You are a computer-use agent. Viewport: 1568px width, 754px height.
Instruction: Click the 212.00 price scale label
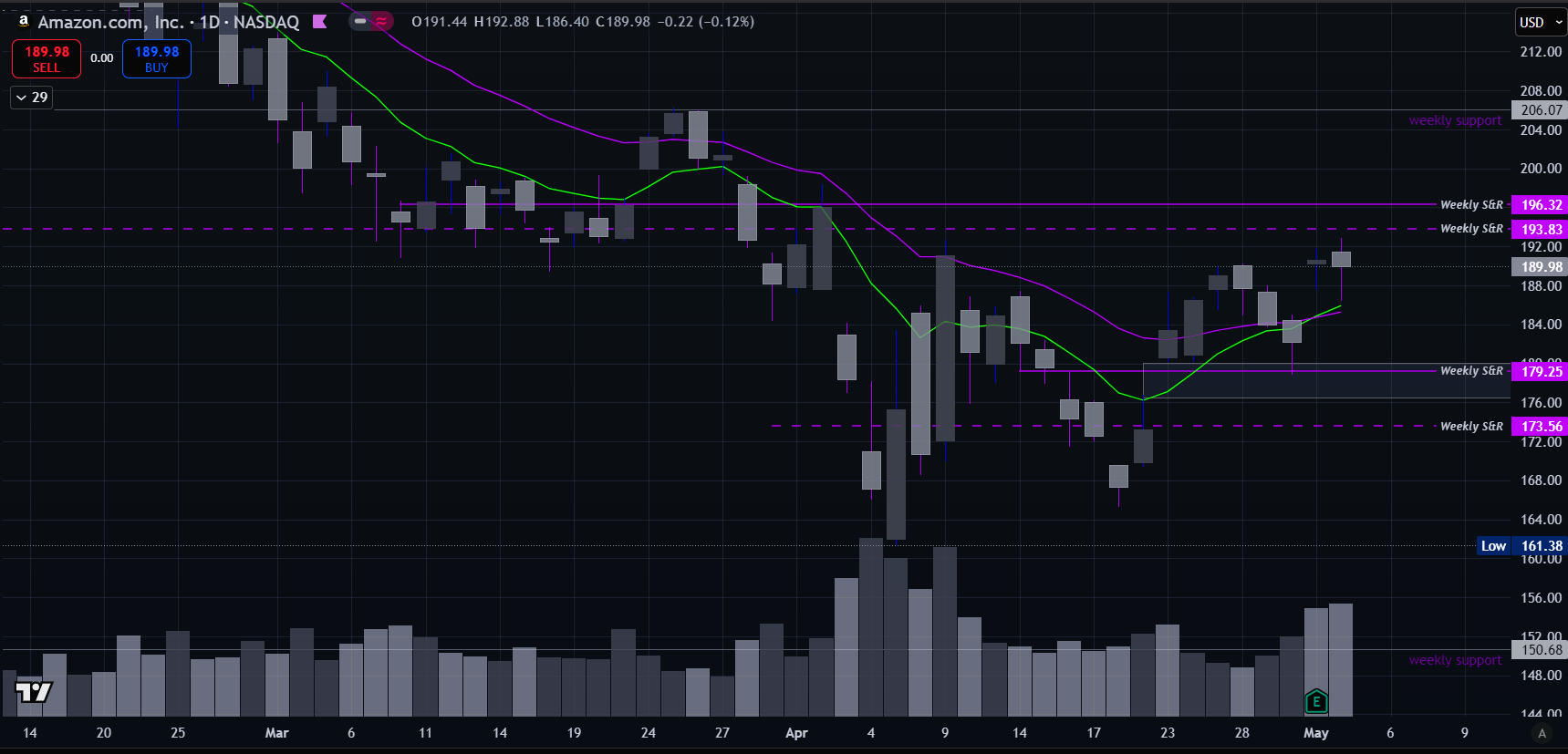[1541, 52]
